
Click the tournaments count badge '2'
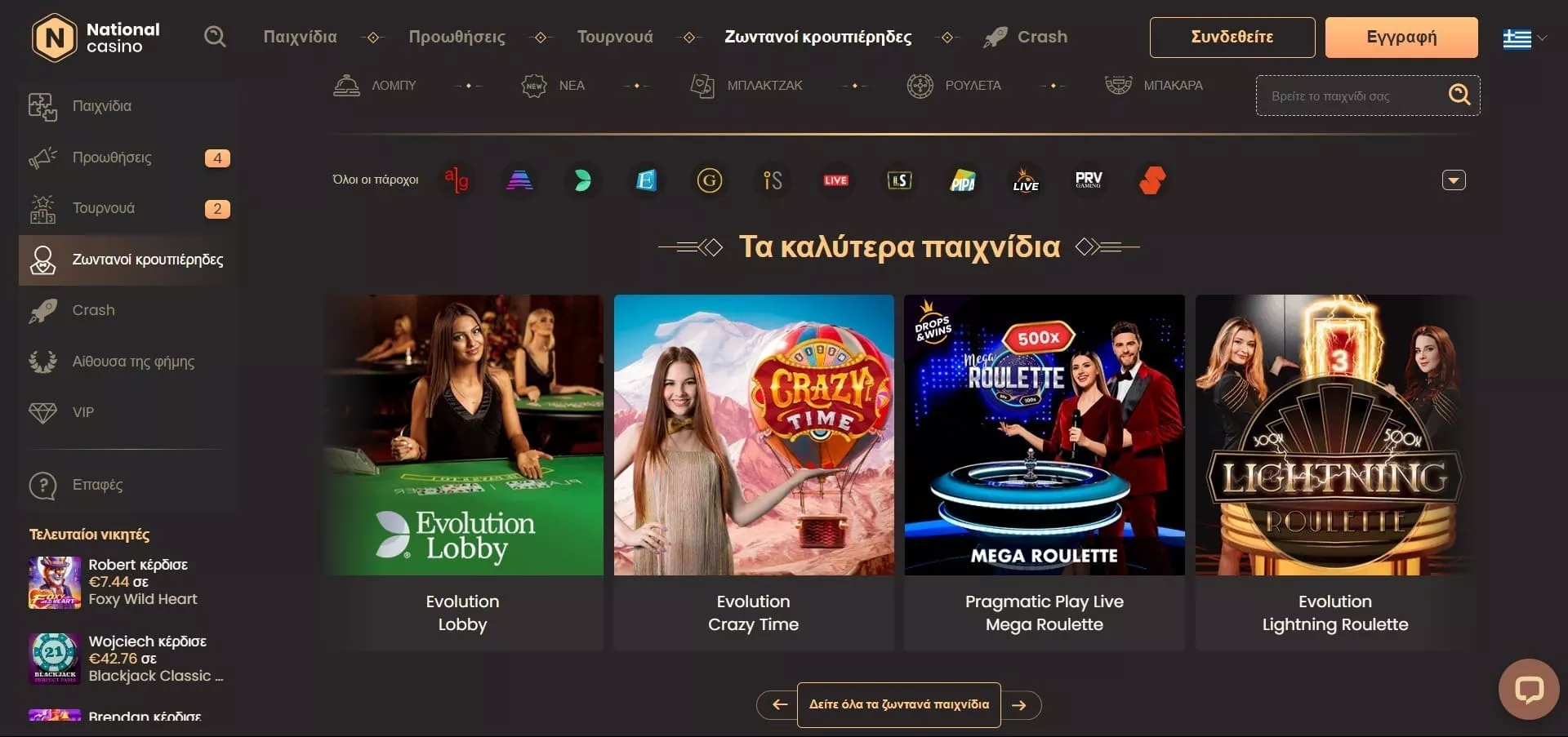217,209
